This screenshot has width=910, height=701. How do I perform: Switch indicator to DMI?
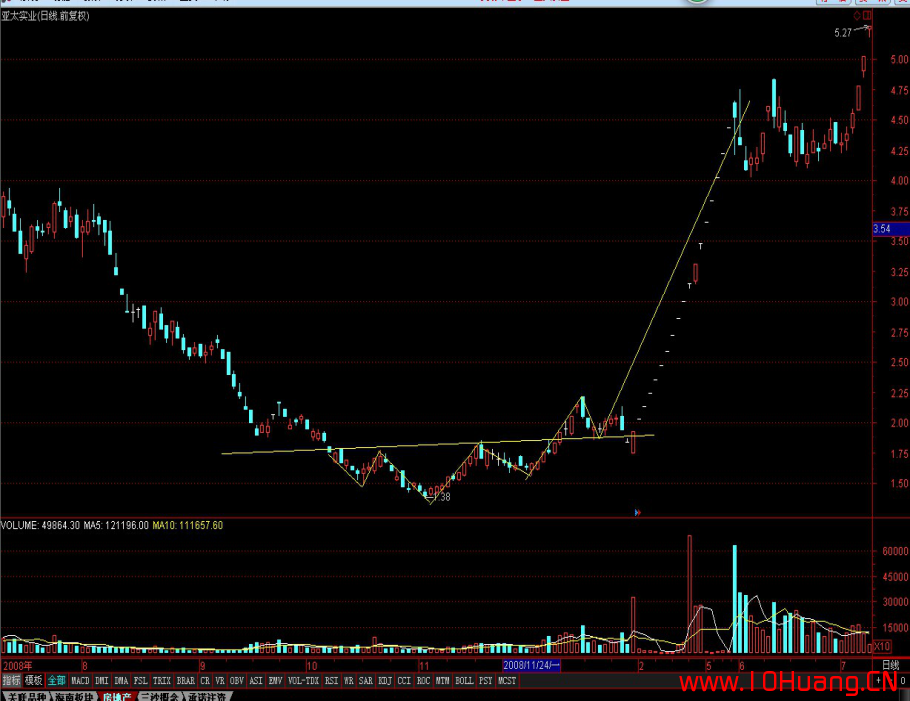pyautogui.click(x=102, y=680)
